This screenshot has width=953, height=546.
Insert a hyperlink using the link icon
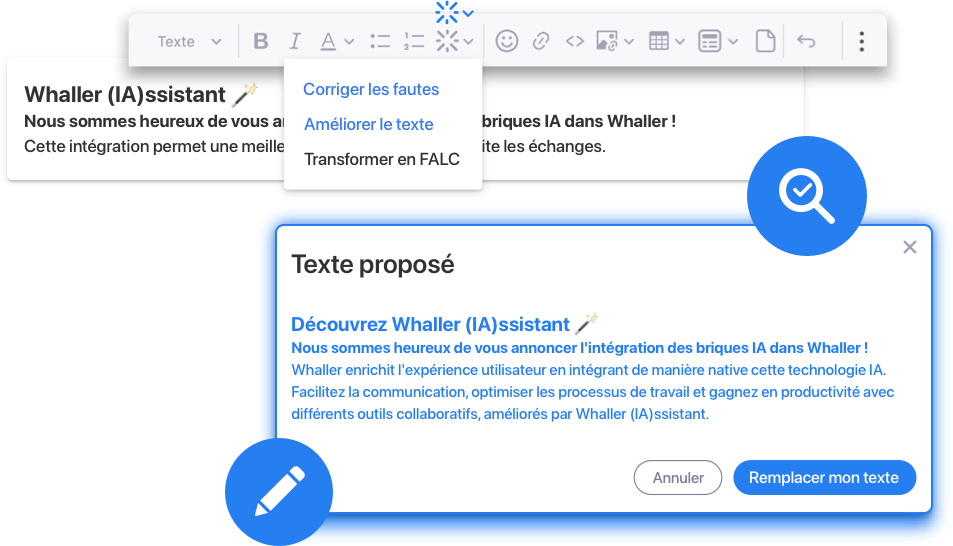pyautogui.click(x=541, y=41)
